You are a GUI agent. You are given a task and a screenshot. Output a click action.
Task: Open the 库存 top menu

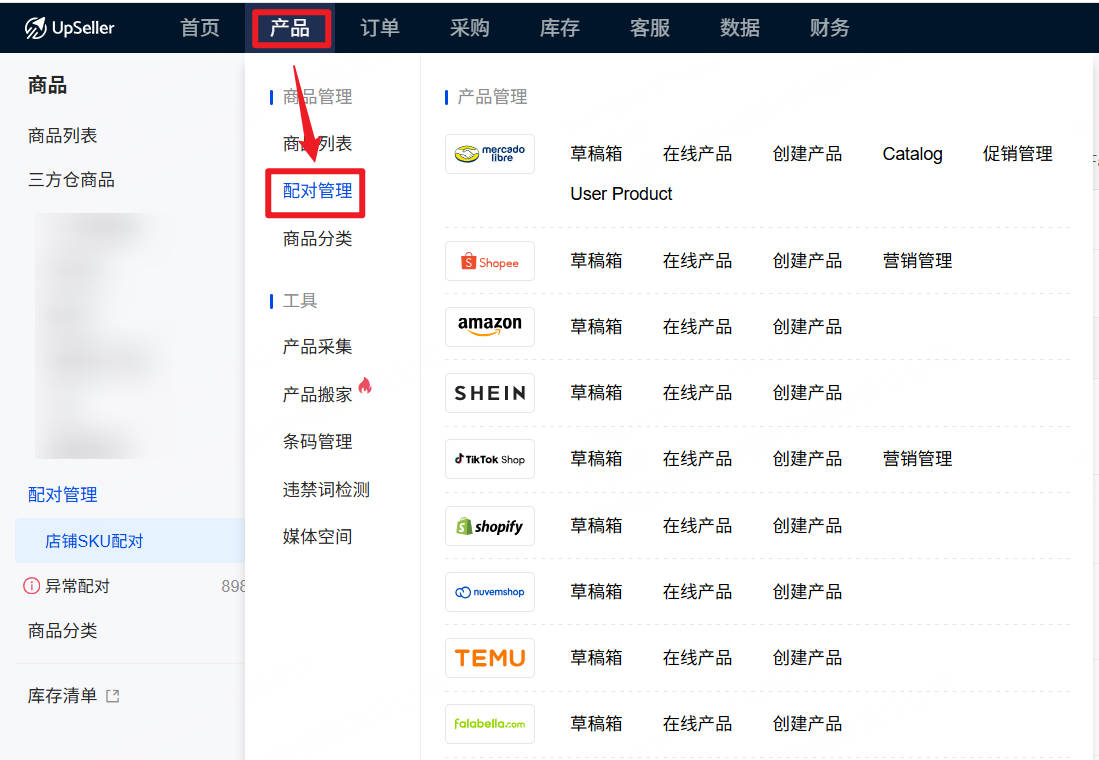559,27
